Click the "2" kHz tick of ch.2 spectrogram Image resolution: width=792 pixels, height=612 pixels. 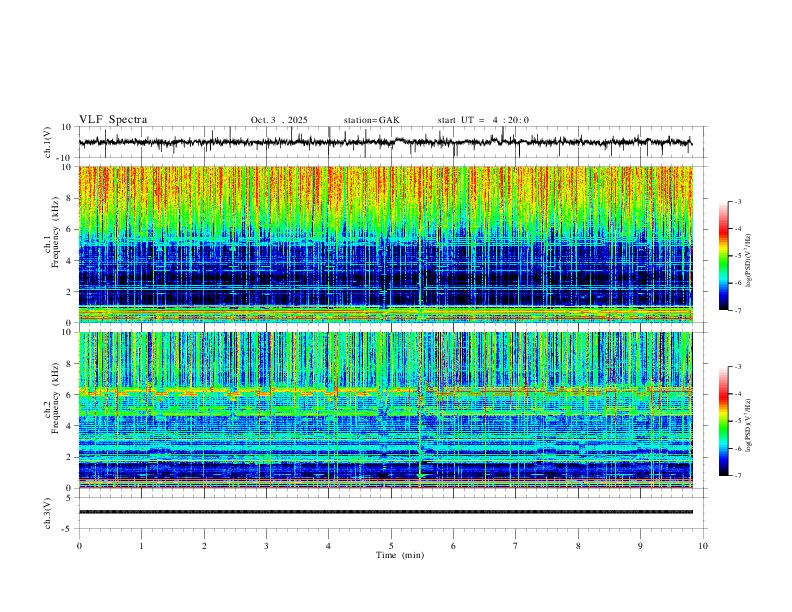[70, 457]
